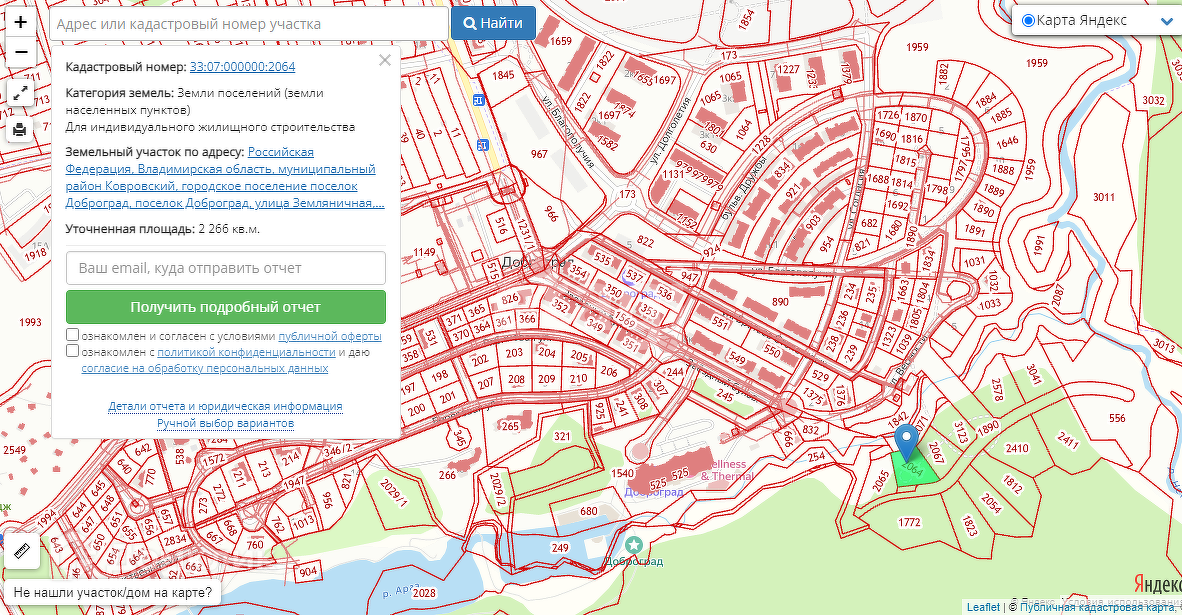Zoom out the map with minus button
Image resolution: width=1182 pixels, height=615 pixels.
20,52
